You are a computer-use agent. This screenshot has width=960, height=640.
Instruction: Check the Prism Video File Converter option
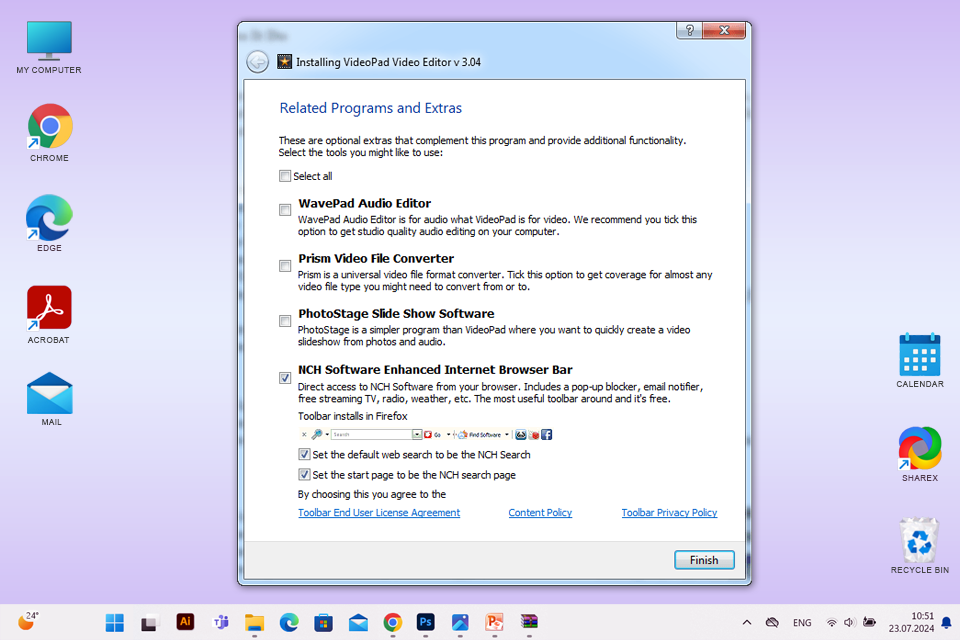285,266
